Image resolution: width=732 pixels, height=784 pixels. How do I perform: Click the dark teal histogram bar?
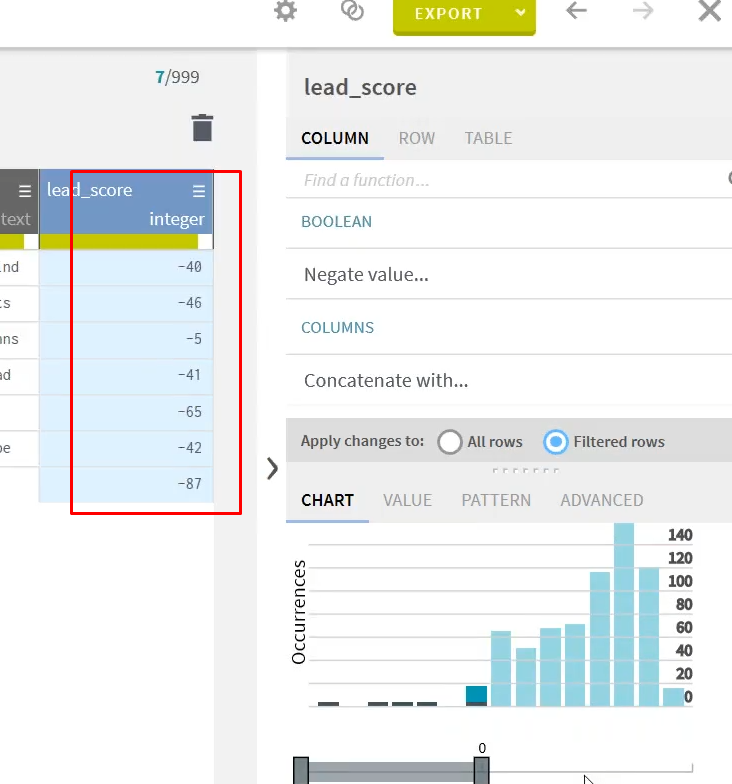[476, 695]
